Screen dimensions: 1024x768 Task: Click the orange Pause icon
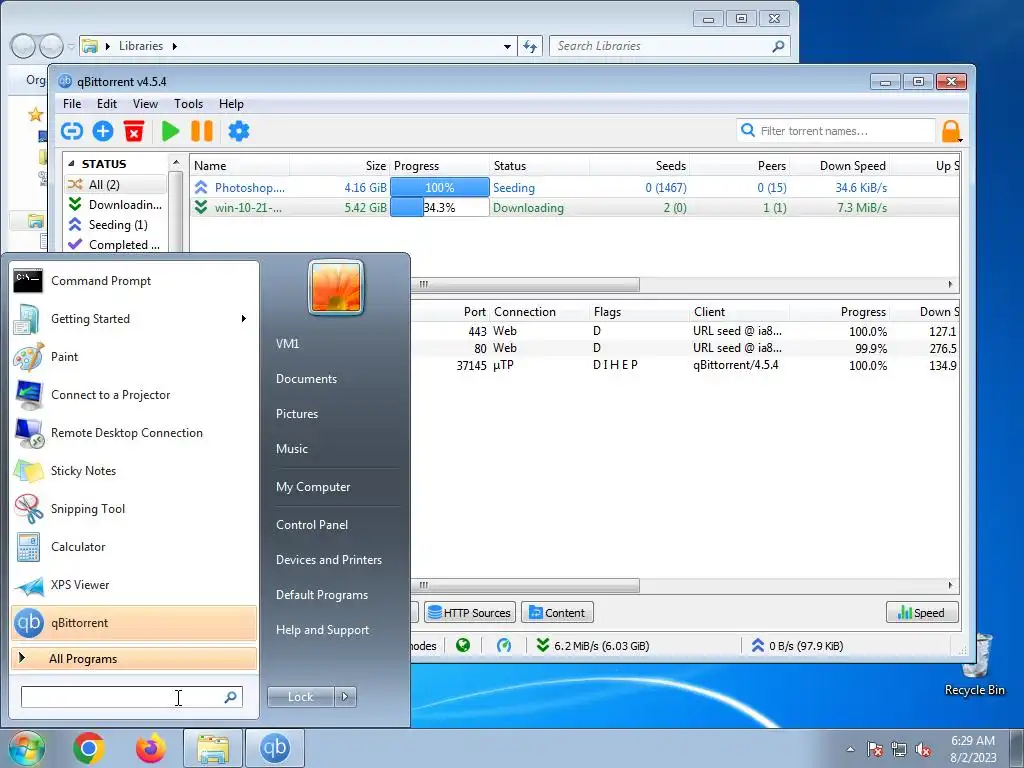click(202, 131)
